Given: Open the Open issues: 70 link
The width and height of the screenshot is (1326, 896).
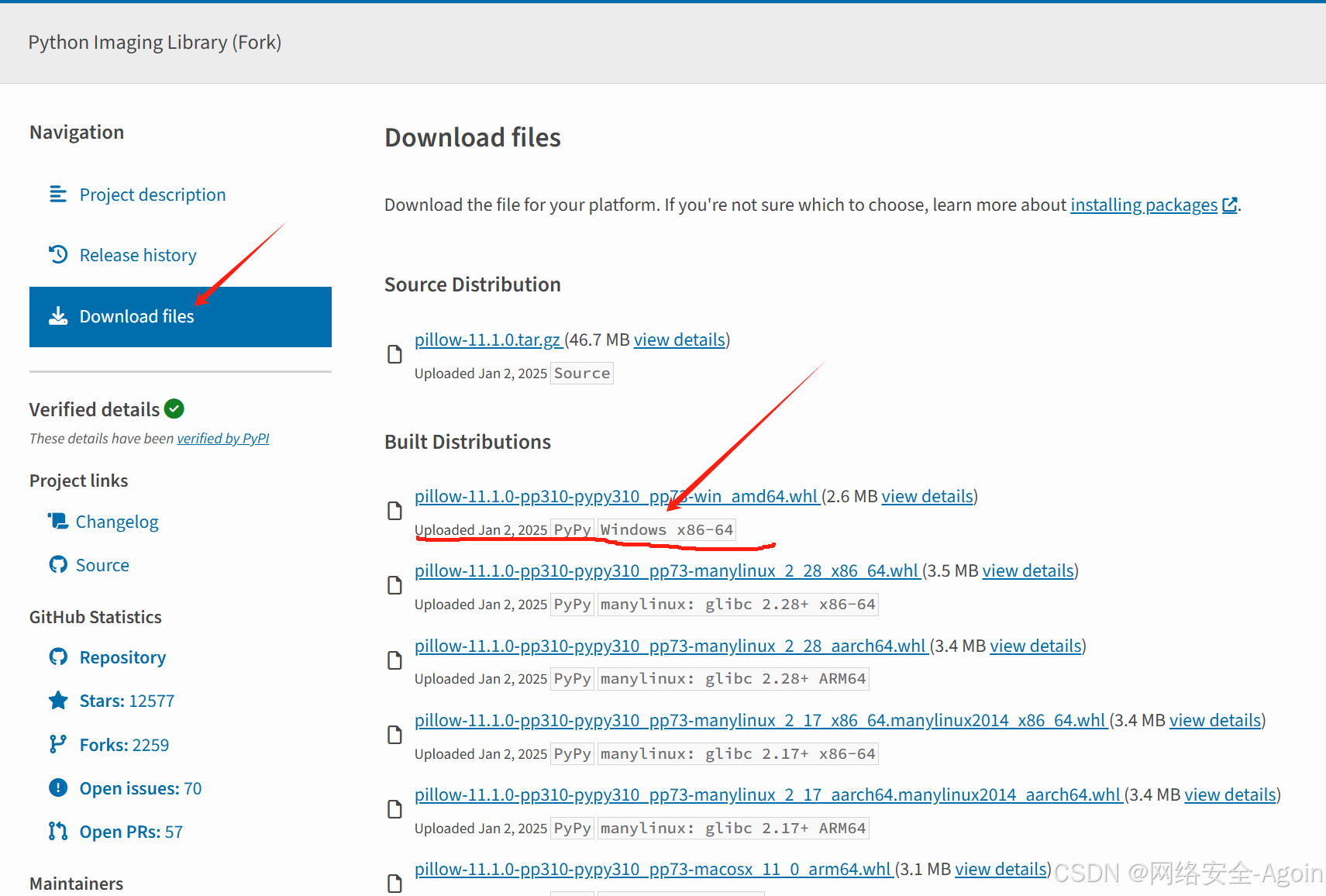Looking at the screenshot, I should coord(140,788).
